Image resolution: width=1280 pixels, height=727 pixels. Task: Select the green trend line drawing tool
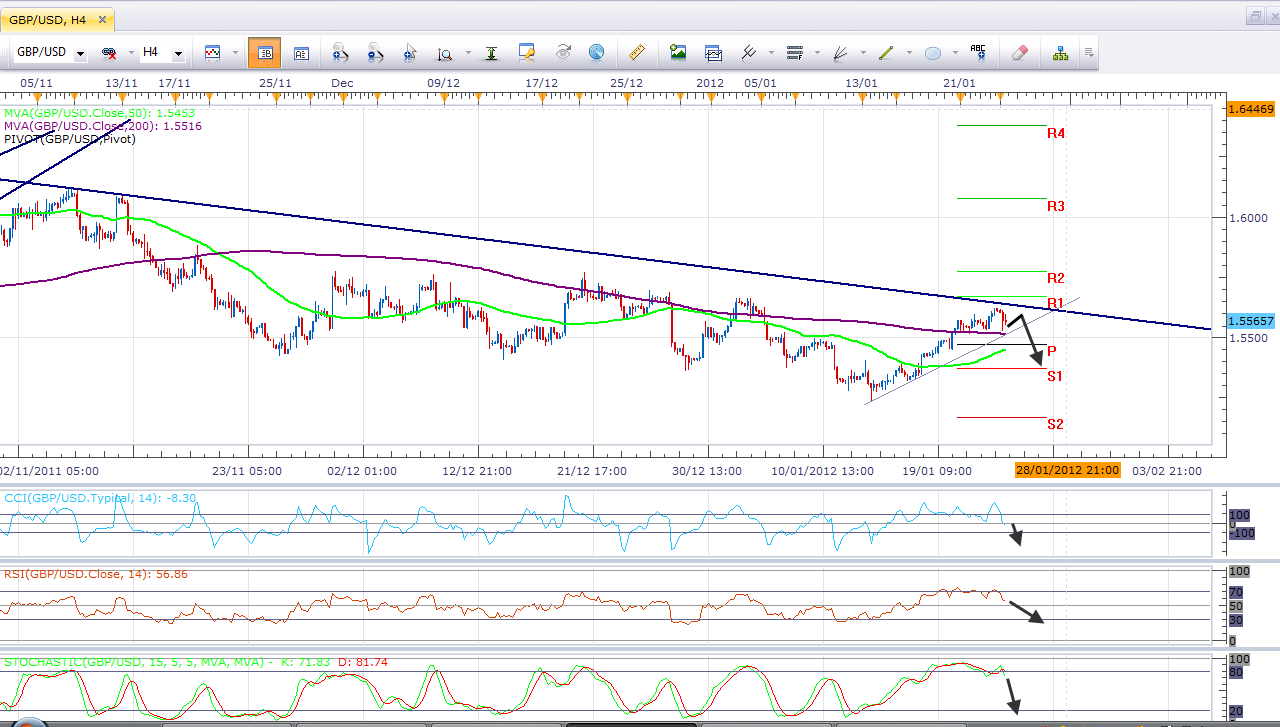[886, 53]
